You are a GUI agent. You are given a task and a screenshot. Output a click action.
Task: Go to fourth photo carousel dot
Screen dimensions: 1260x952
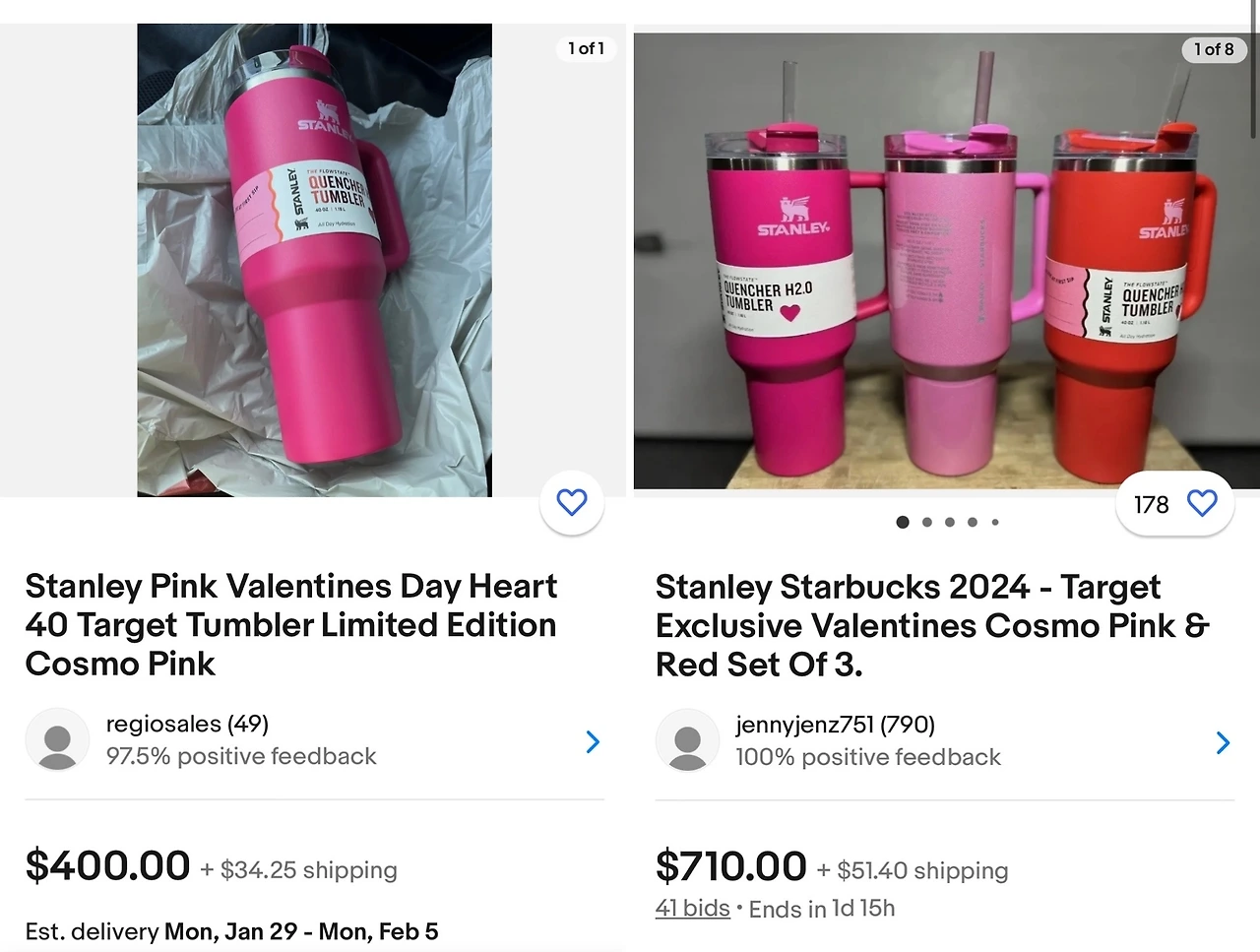pos(973,522)
